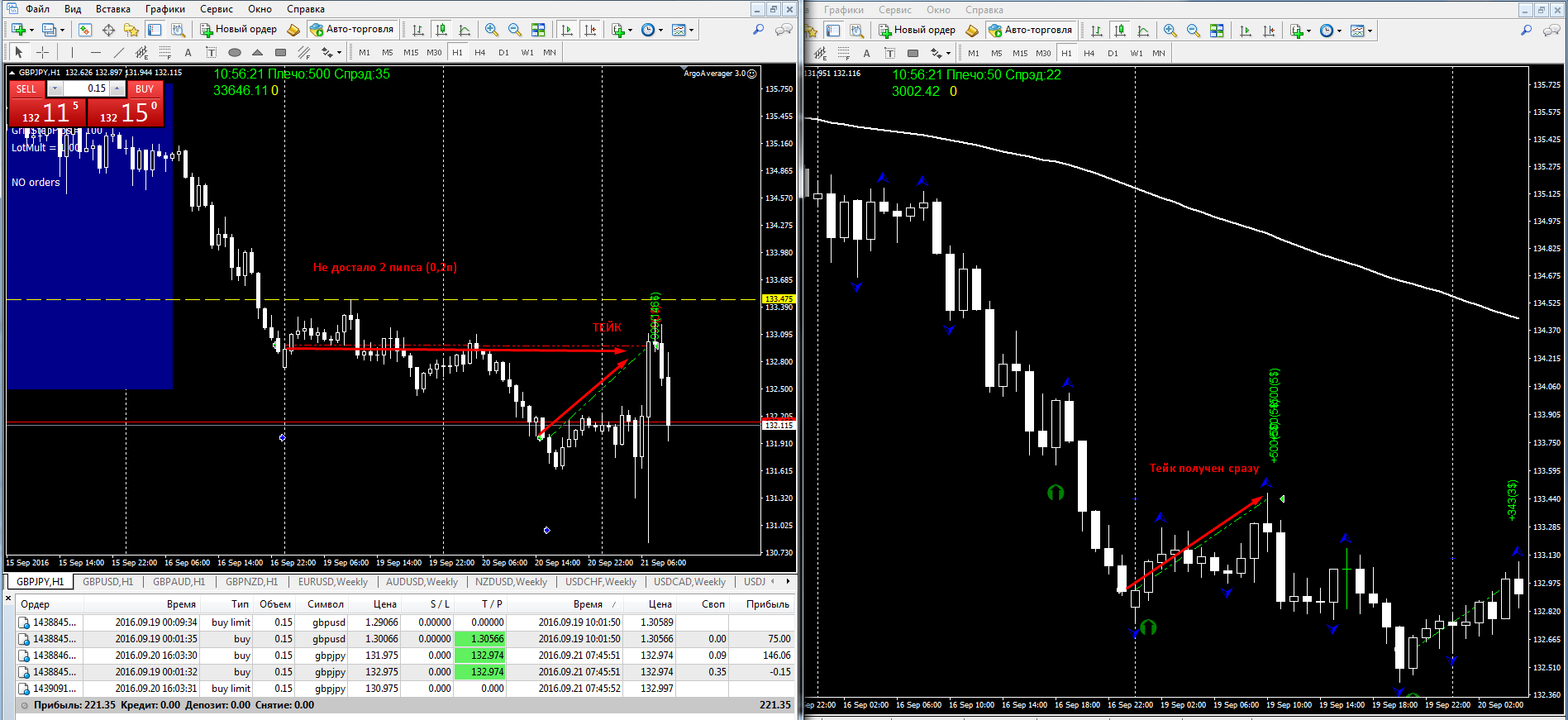This screenshot has width=1568, height=720.
Task: Expand templates dropdown arrow, left window
Action: point(691,31)
